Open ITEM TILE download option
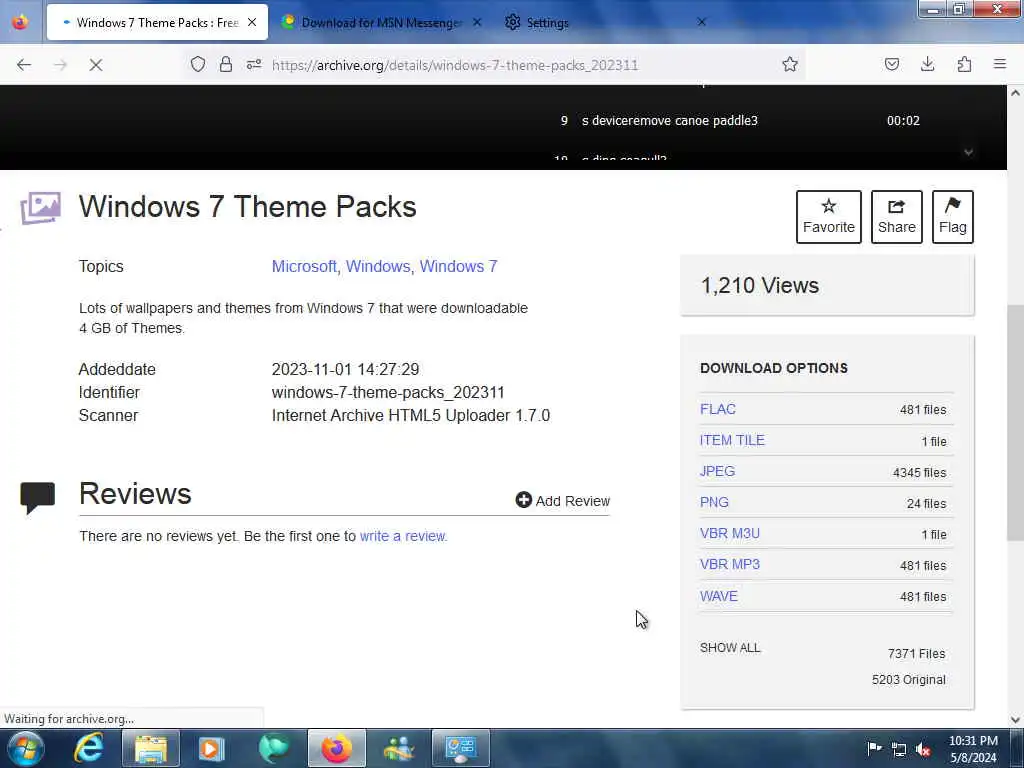The image size is (1024, 768). coord(732,440)
